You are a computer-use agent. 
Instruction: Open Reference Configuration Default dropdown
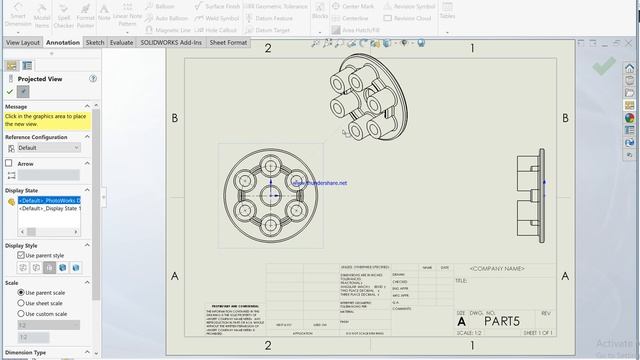pyautogui.click(x=49, y=148)
